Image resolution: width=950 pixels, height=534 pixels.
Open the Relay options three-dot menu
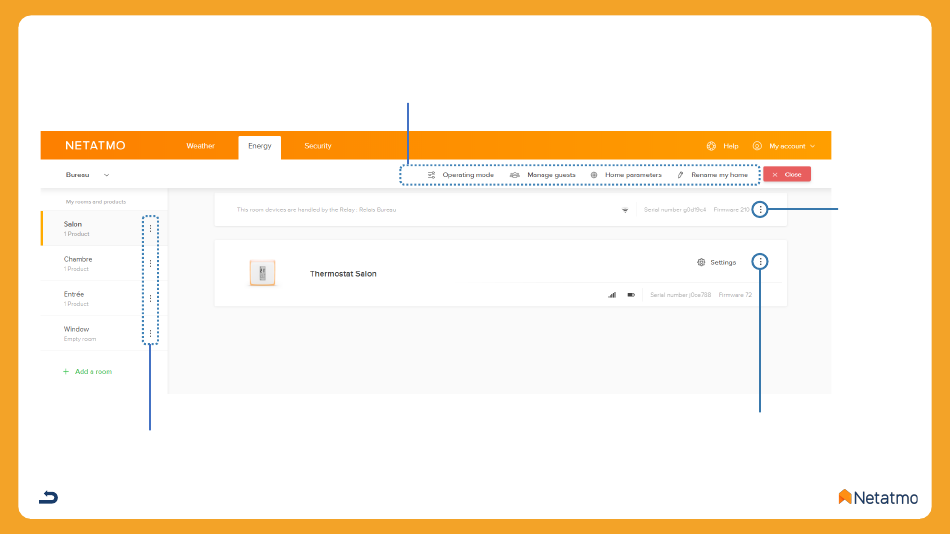pos(760,210)
